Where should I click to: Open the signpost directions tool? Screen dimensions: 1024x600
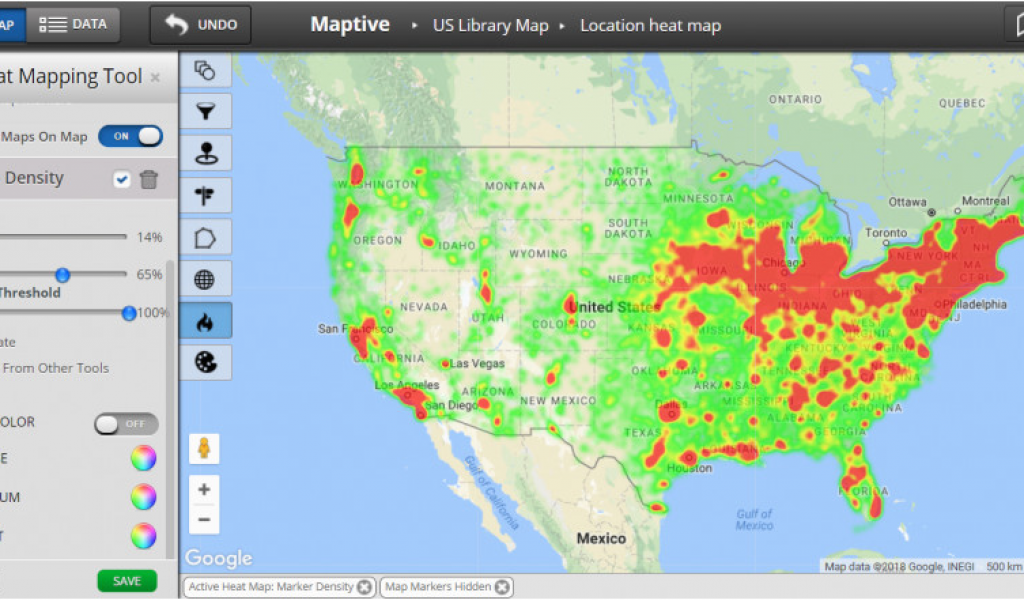(205, 195)
